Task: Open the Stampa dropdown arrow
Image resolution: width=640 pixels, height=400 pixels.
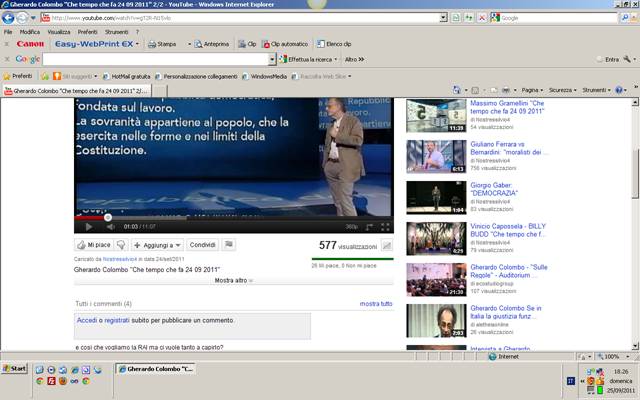Action: click(x=189, y=44)
